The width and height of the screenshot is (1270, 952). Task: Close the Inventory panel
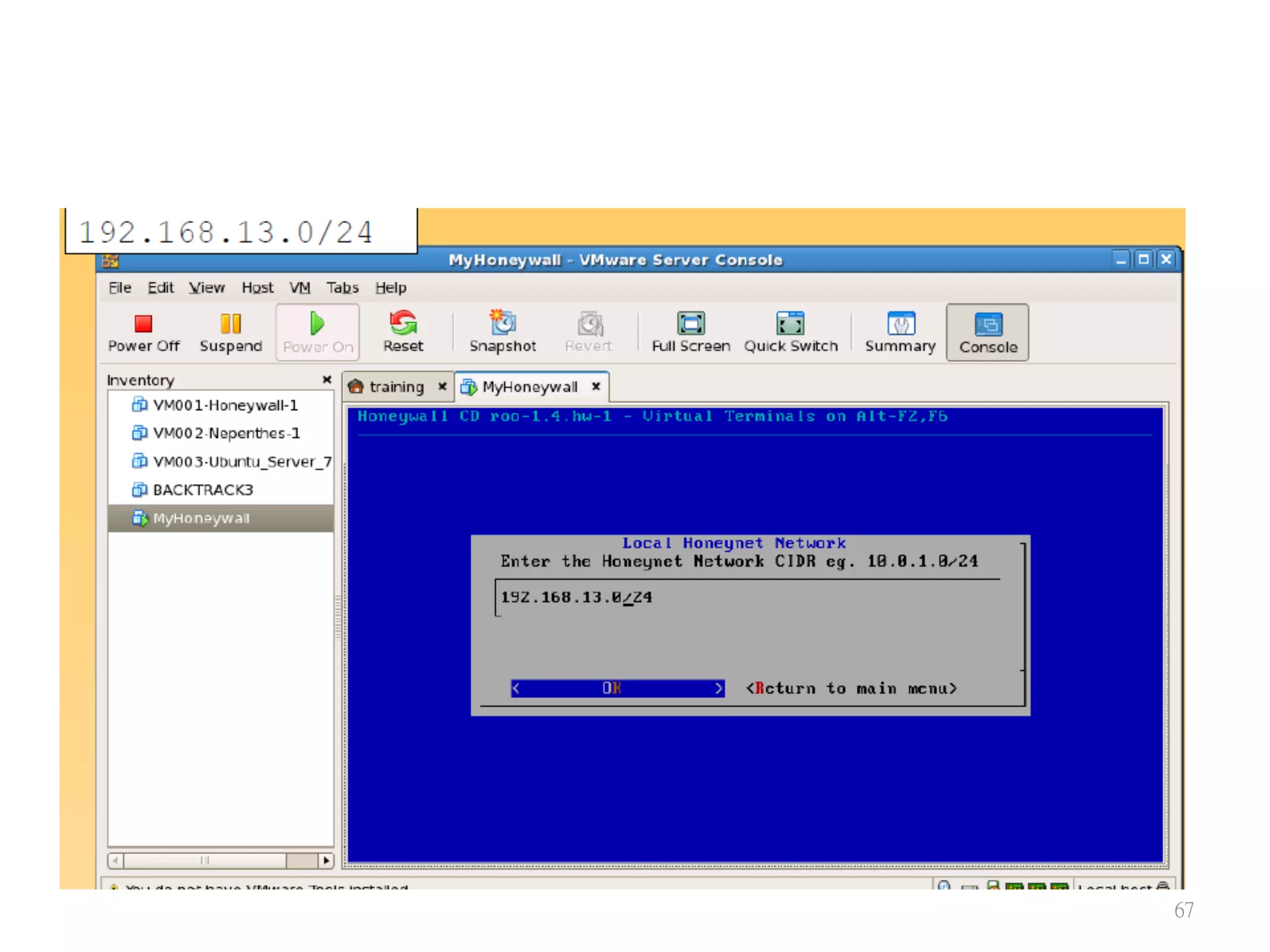[327, 380]
